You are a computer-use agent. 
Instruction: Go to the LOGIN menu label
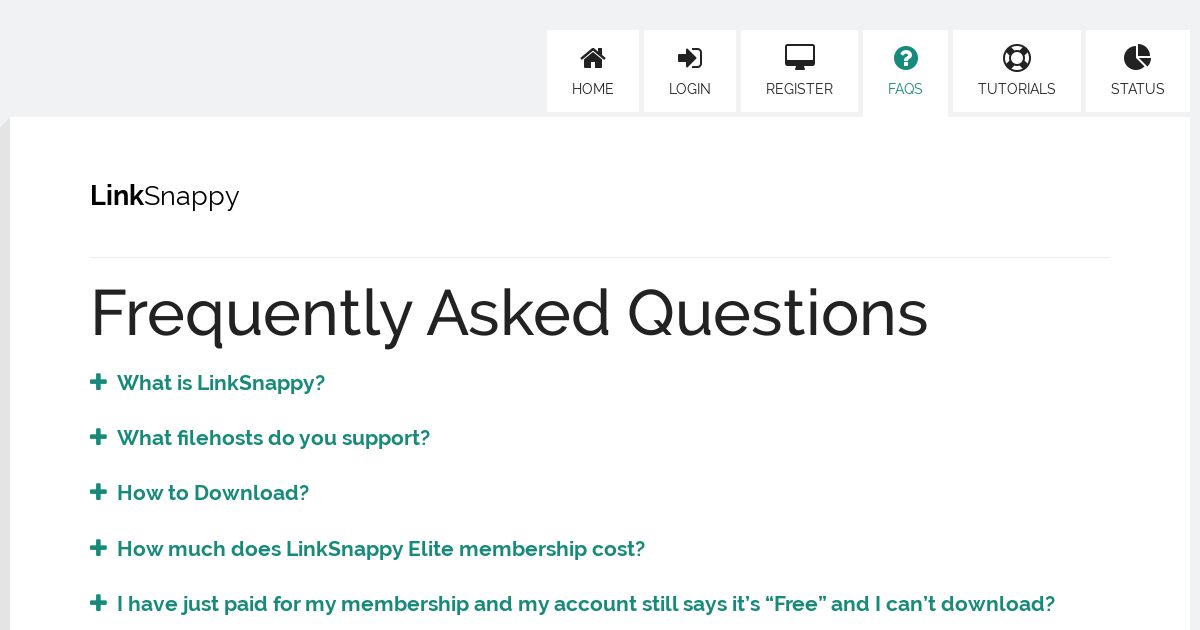(x=690, y=89)
